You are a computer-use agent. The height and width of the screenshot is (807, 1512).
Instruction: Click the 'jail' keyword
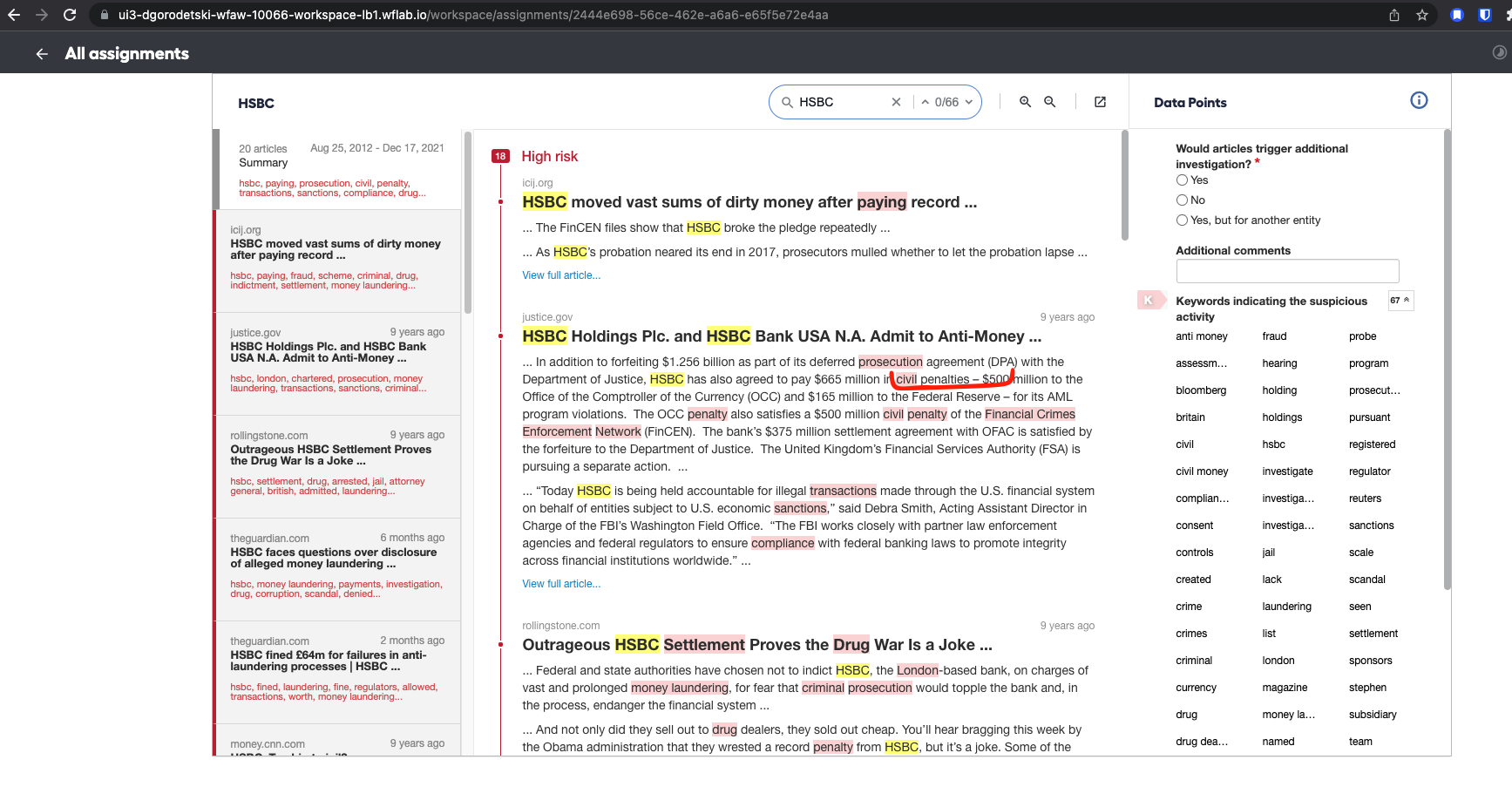coord(1269,553)
